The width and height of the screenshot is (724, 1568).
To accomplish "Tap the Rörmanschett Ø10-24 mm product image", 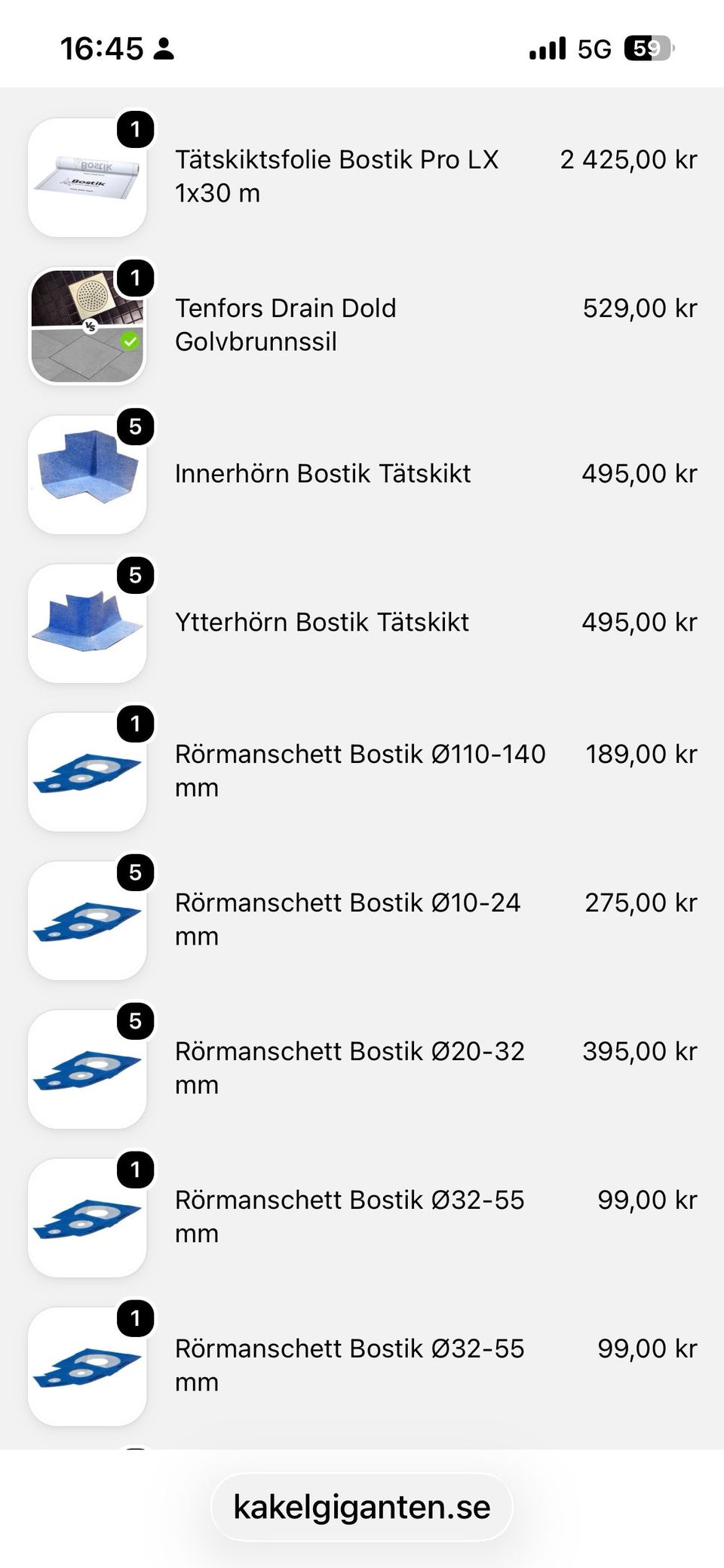I will tap(87, 921).
